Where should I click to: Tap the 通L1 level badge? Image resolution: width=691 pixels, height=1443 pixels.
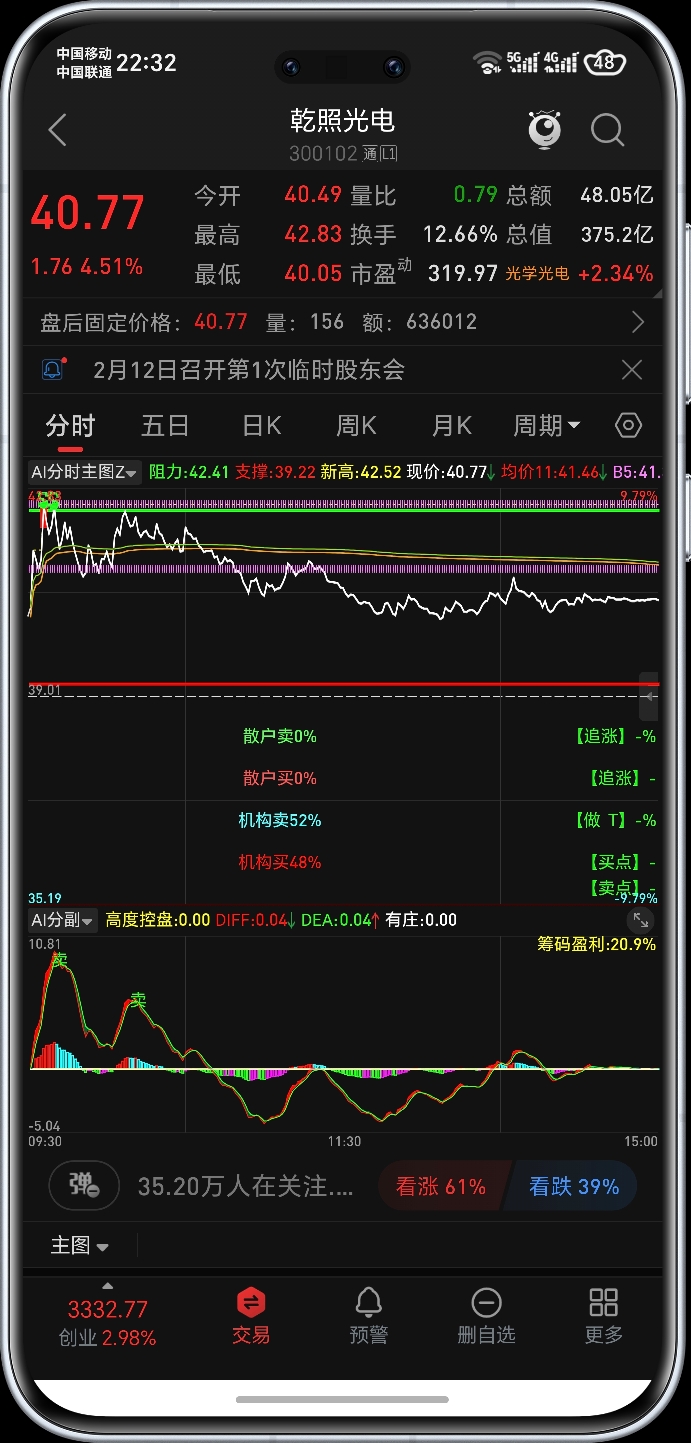[x=381, y=154]
